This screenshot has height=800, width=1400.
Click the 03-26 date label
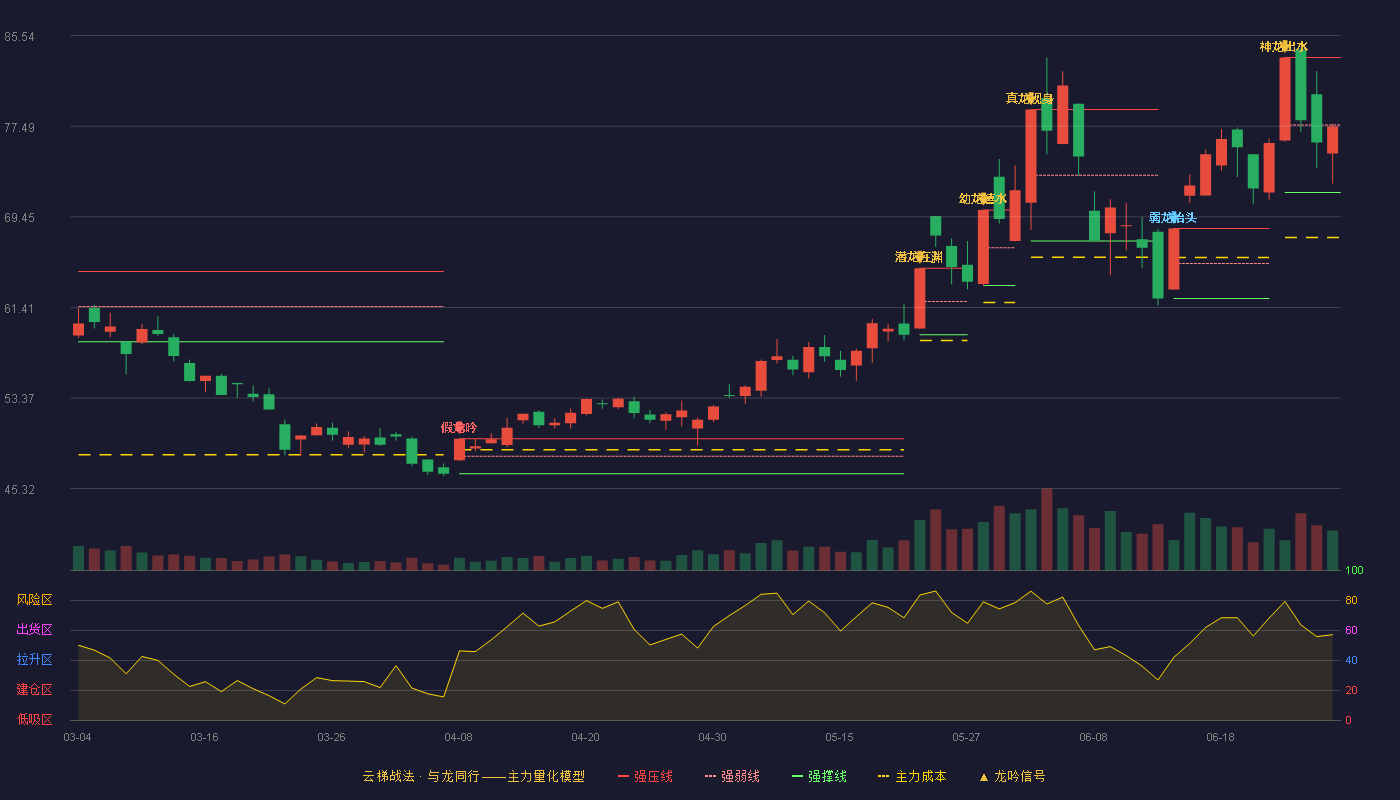tap(331, 737)
